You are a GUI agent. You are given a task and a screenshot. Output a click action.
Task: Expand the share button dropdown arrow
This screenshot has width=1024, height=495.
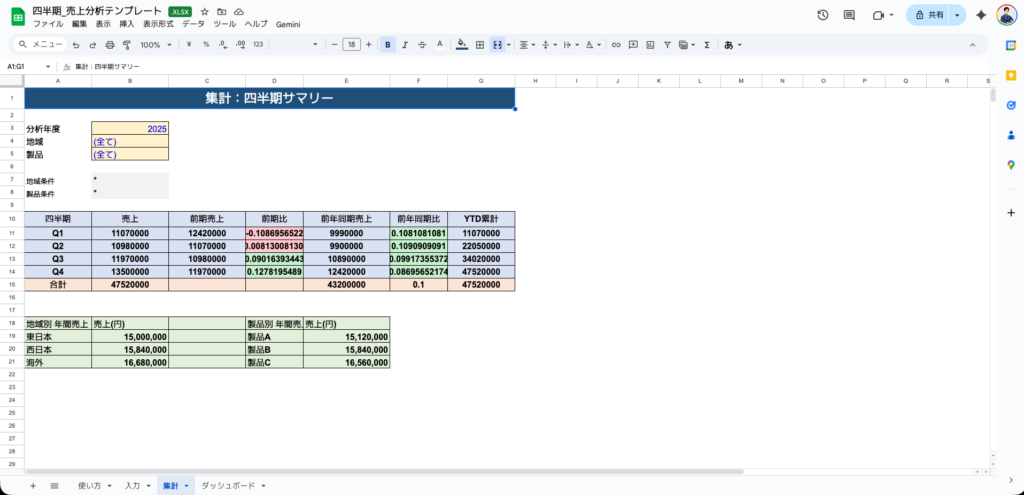pyautogui.click(x=957, y=15)
